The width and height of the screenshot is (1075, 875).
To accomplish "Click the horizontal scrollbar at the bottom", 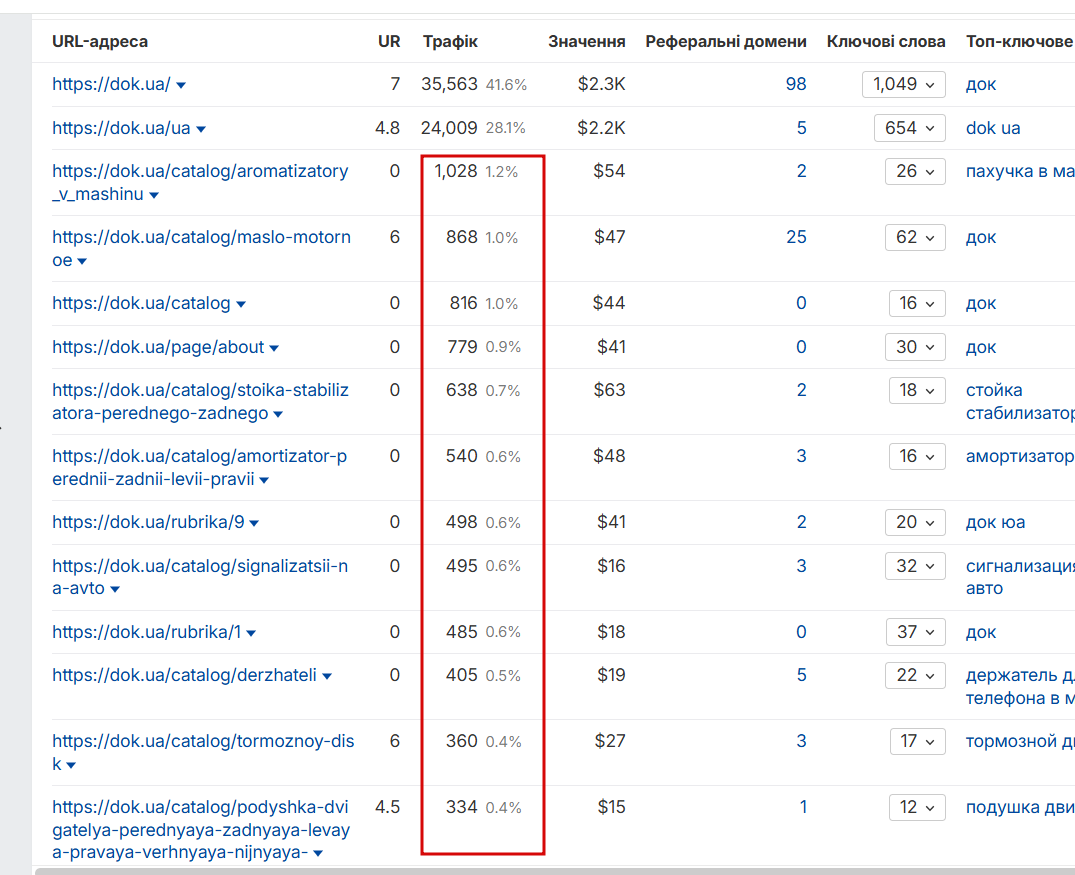I will tap(555, 871).
